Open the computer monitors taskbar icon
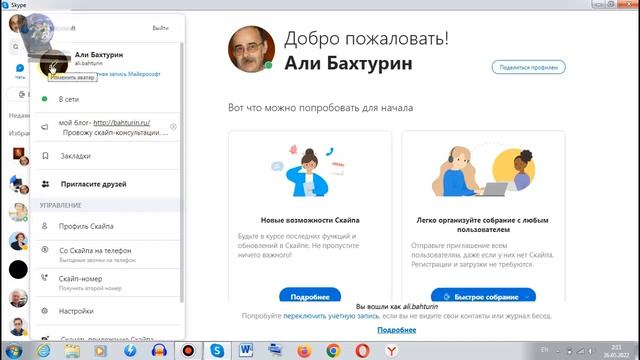Image resolution: width=640 pixels, height=360 pixels. (x=275, y=351)
